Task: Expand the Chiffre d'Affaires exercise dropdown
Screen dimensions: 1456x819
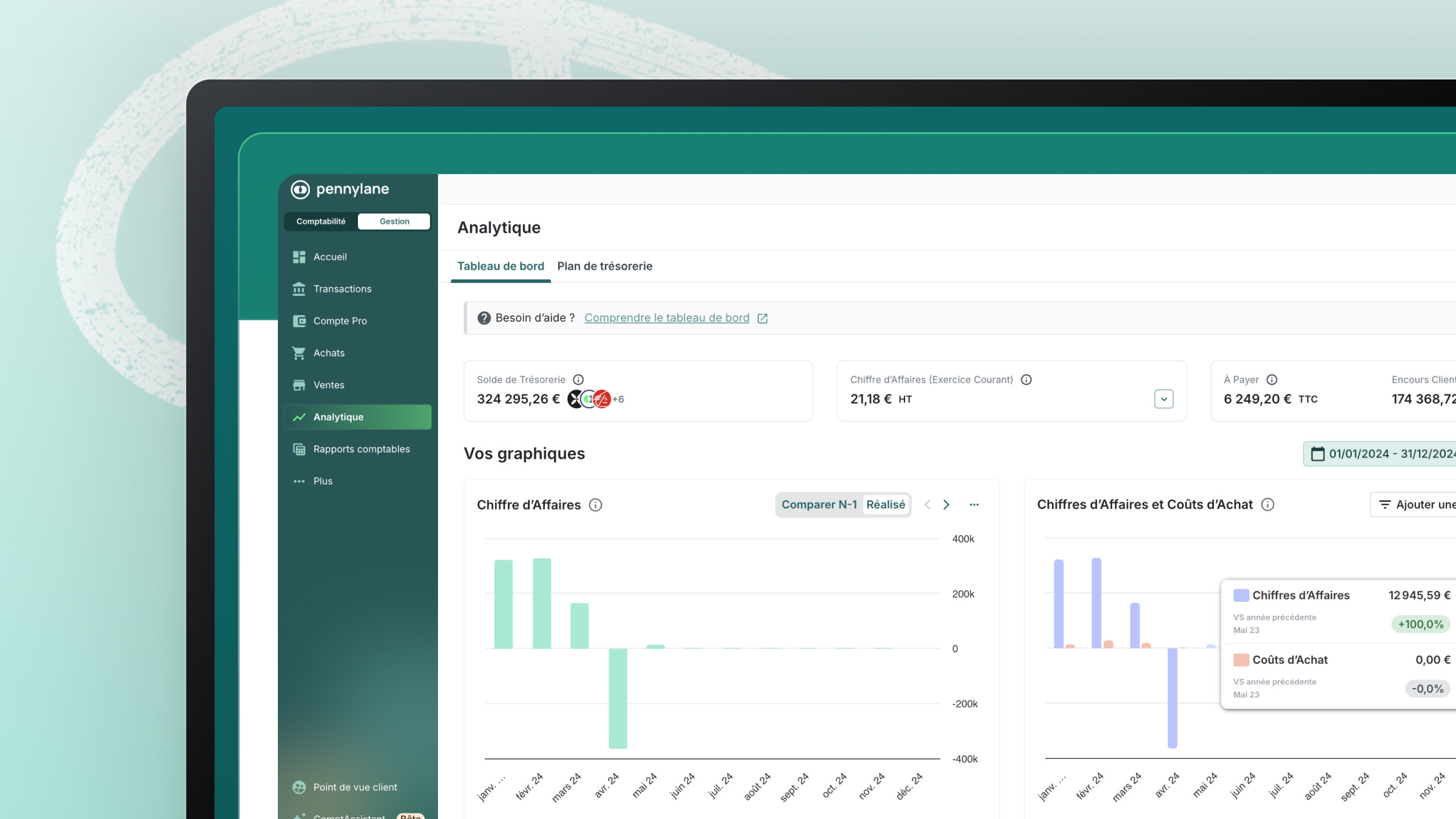Action: pyautogui.click(x=1164, y=399)
